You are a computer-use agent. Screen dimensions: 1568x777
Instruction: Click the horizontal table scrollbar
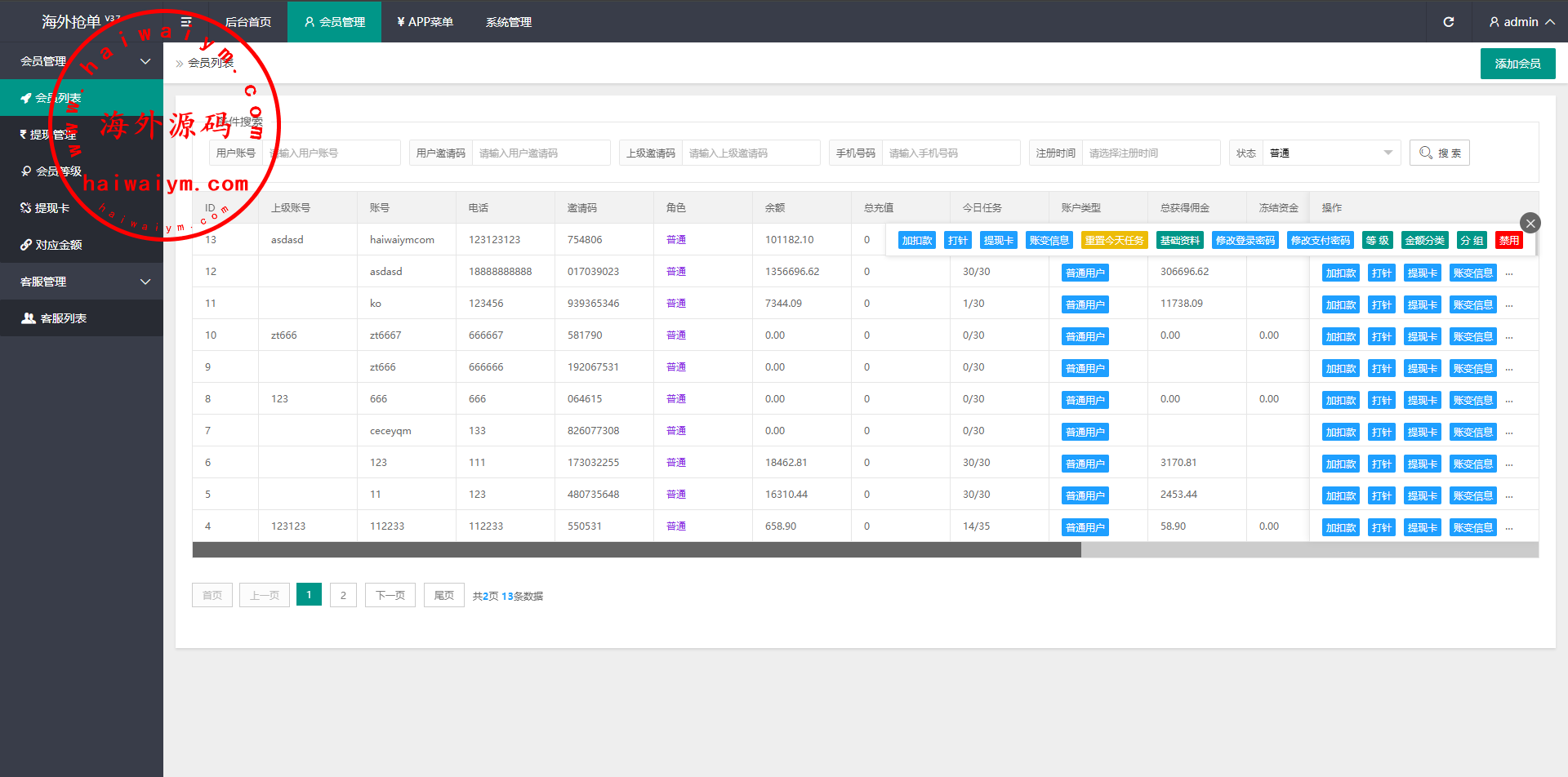[637, 550]
